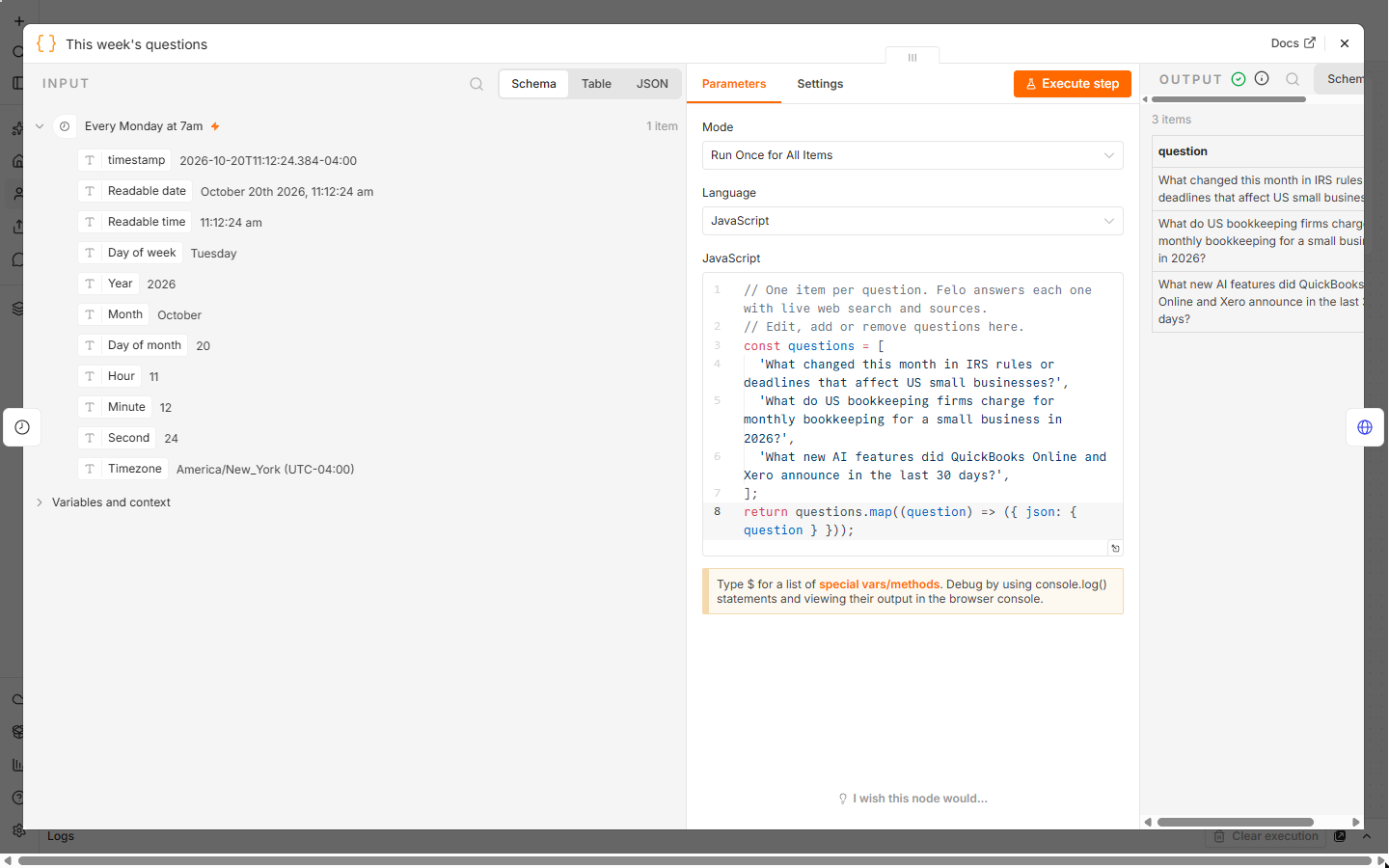Switch to the Parameters tab

[x=734, y=84]
